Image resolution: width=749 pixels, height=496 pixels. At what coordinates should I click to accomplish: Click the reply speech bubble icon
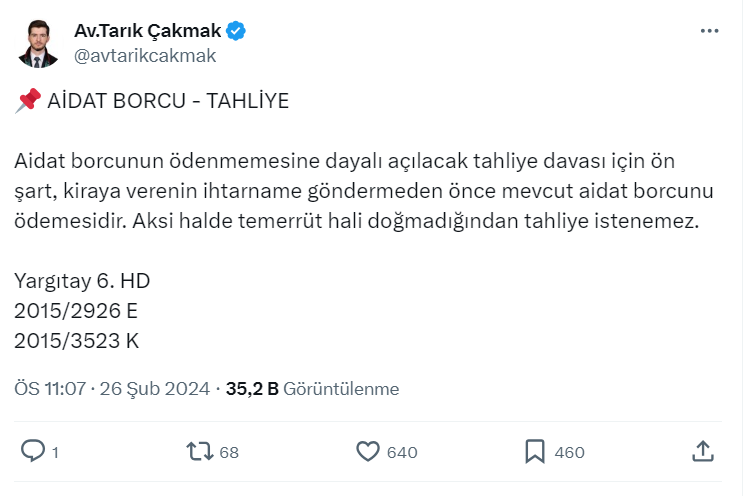(33, 451)
